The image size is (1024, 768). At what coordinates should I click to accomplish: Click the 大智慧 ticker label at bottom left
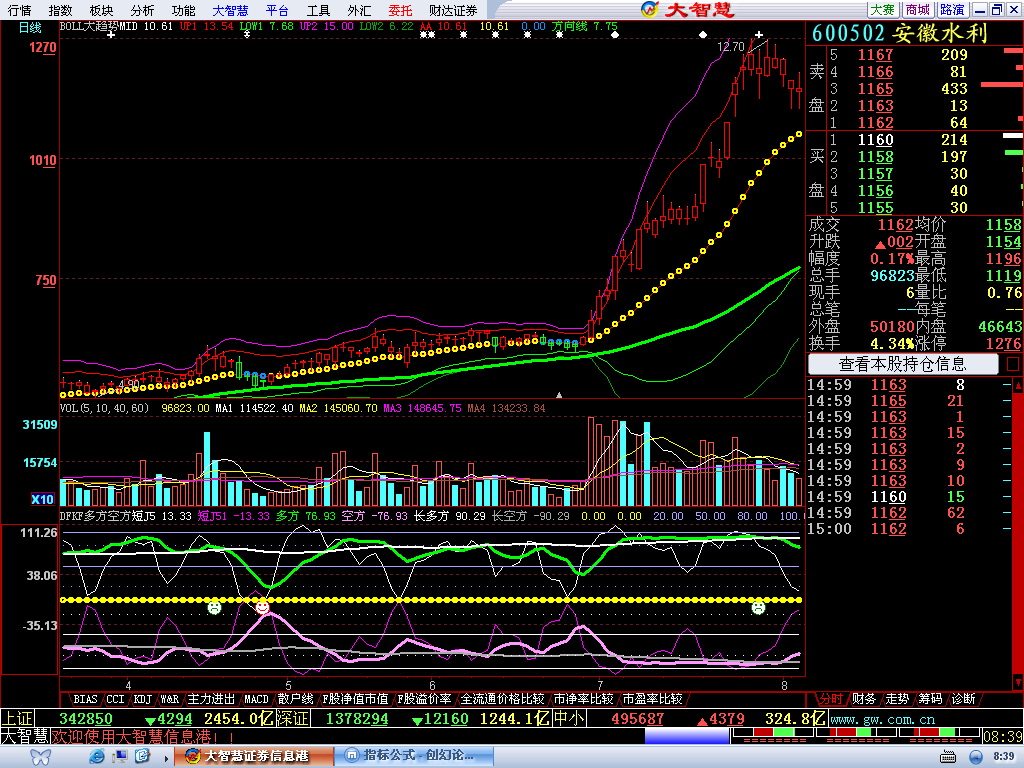click(25, 736)
